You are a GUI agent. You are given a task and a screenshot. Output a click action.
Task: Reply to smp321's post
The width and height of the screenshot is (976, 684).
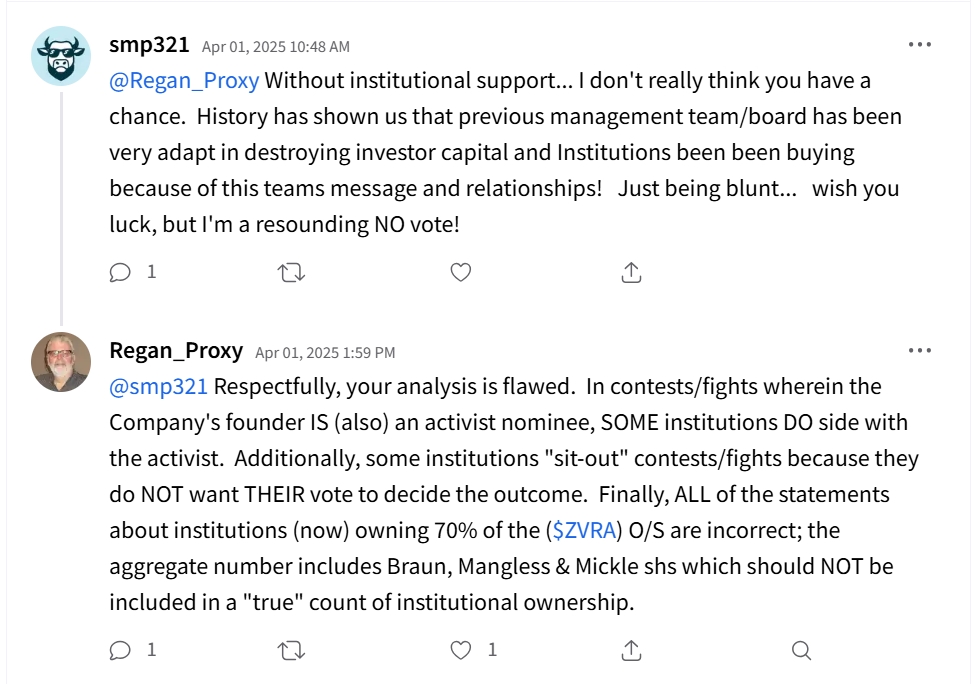(x=121, y=272)
